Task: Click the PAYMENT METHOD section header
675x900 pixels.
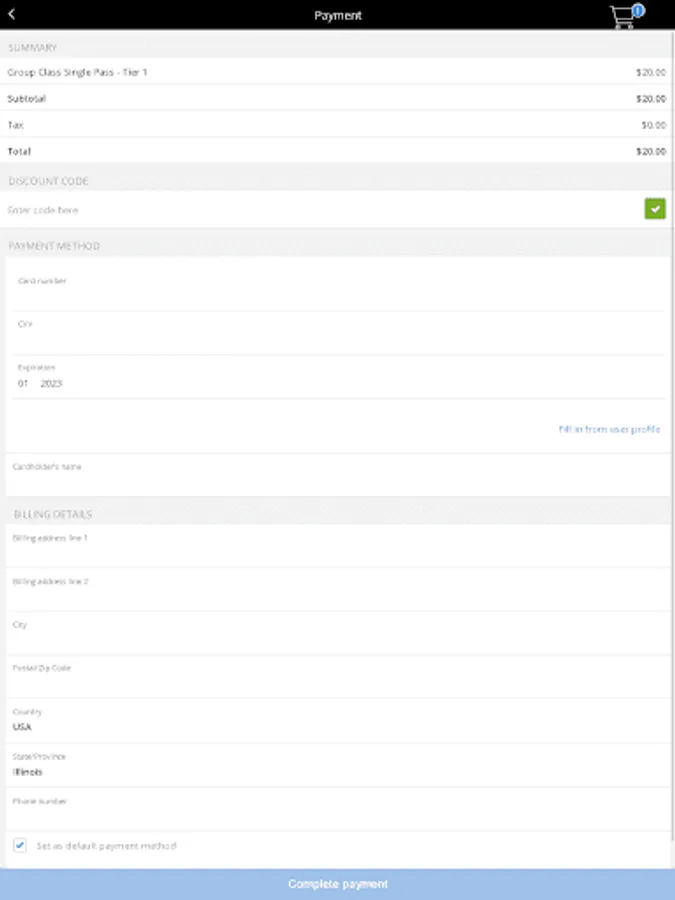Action: [54, 246]
